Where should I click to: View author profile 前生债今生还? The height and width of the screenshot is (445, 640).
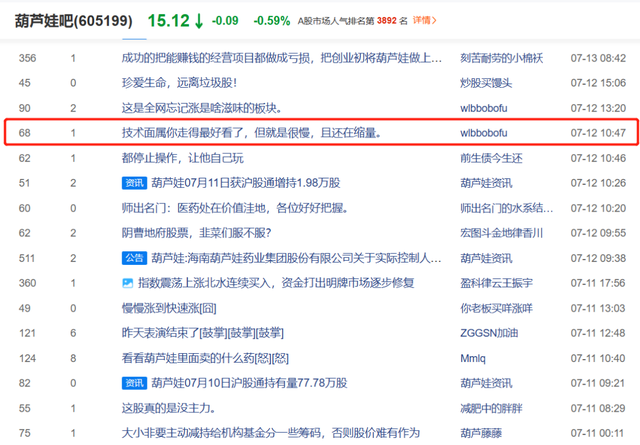(x=491, y=158)
